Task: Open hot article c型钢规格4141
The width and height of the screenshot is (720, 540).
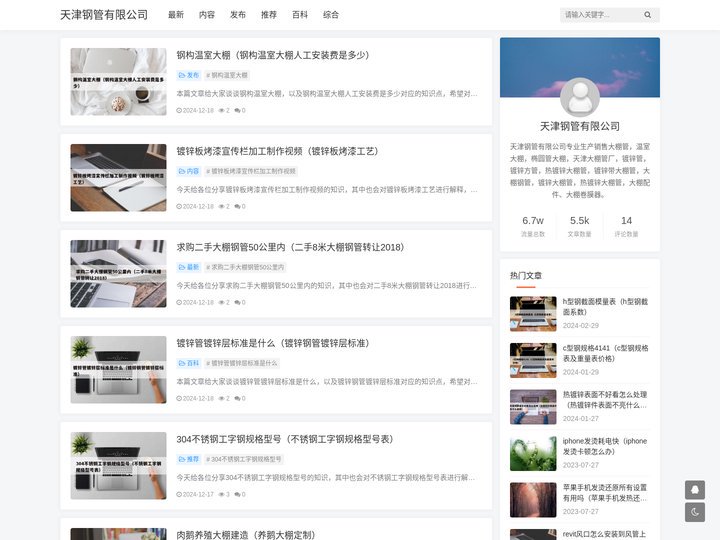Action: 605,353
